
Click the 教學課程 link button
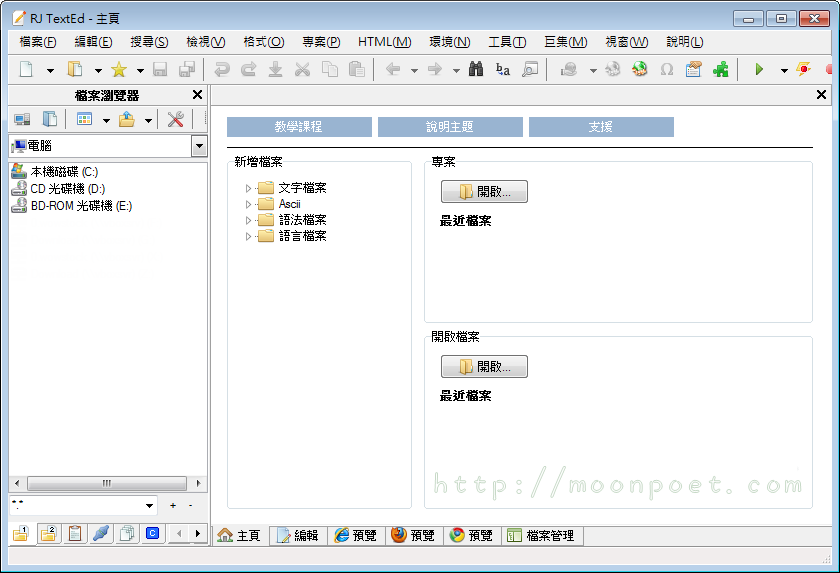(x=299, y=127)
